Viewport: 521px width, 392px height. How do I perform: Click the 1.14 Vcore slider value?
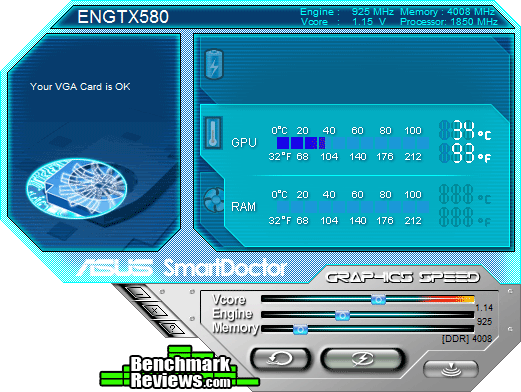tap(484, 308)
